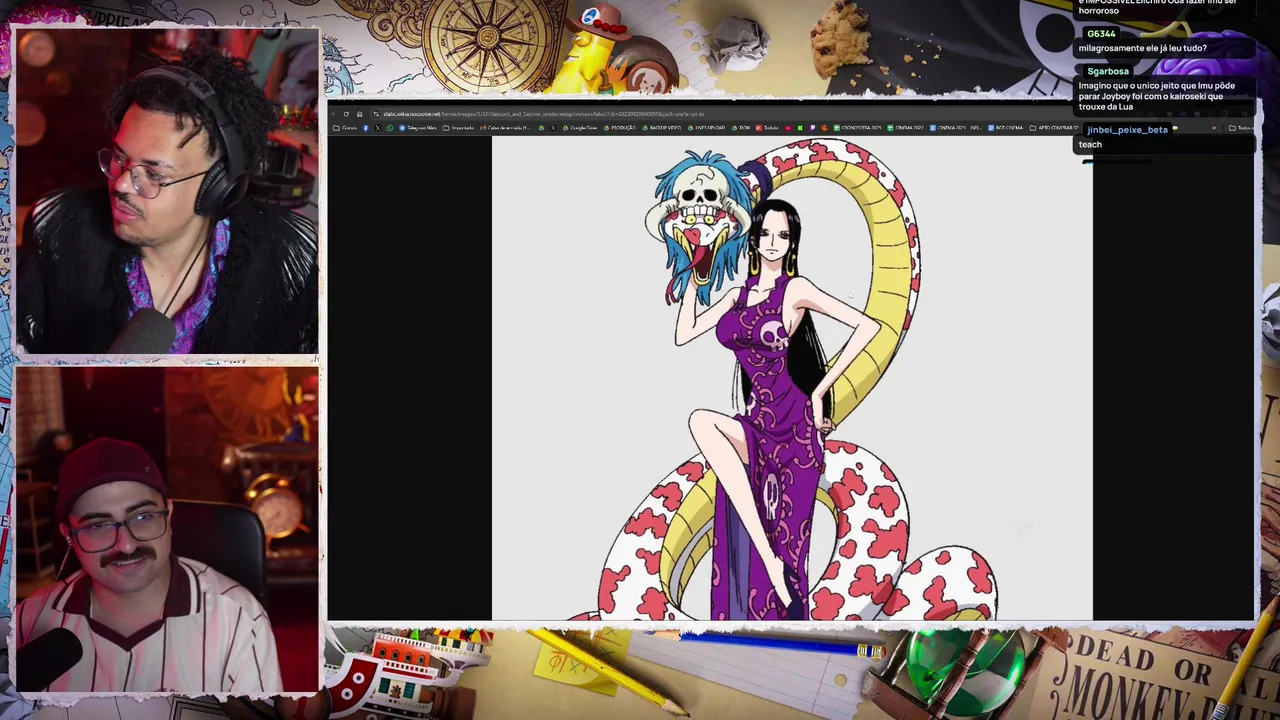
Task: Go to the browser home page
Action: tap(359, 114)
